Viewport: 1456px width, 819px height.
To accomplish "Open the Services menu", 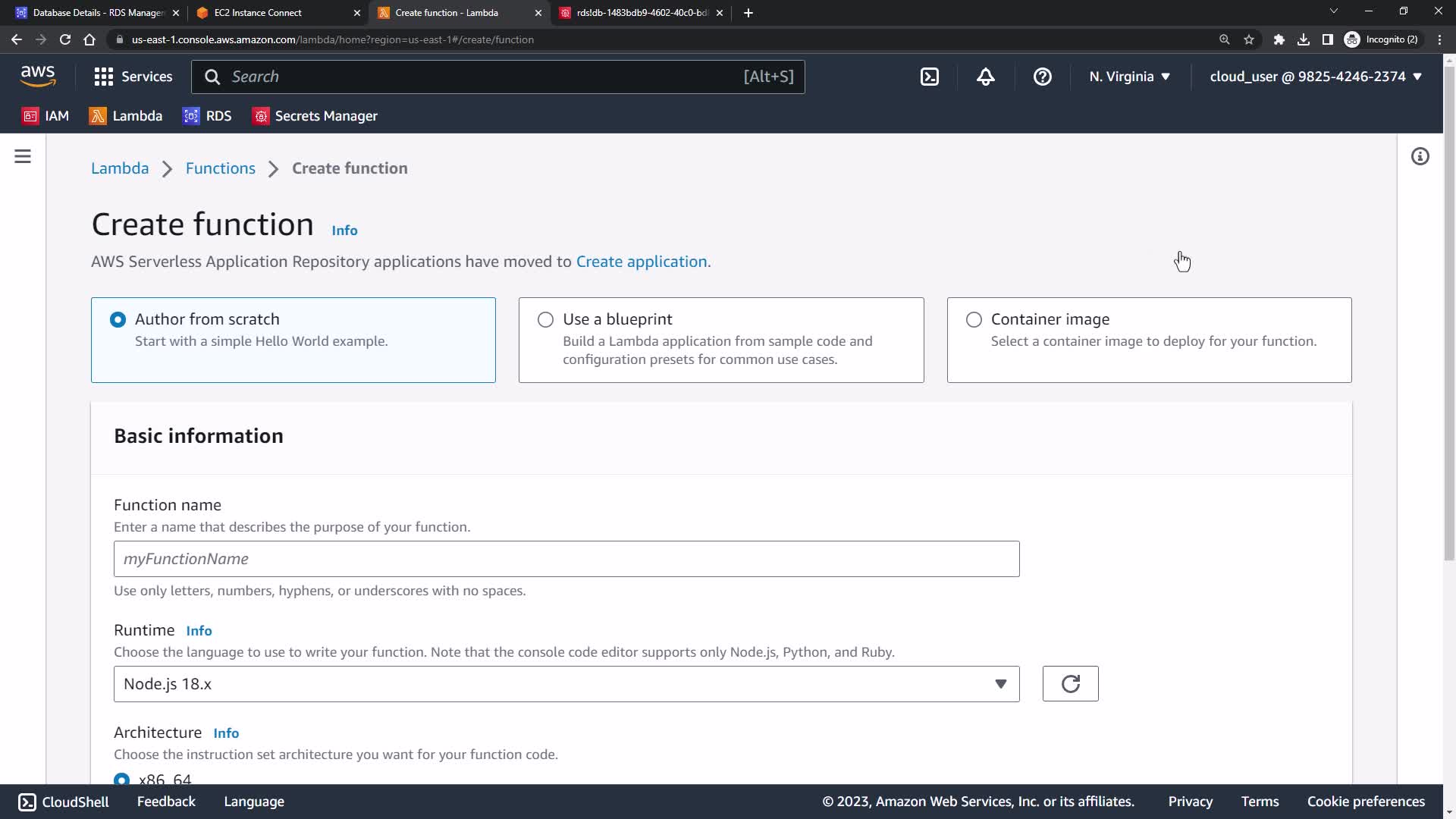I will point(133,77).
